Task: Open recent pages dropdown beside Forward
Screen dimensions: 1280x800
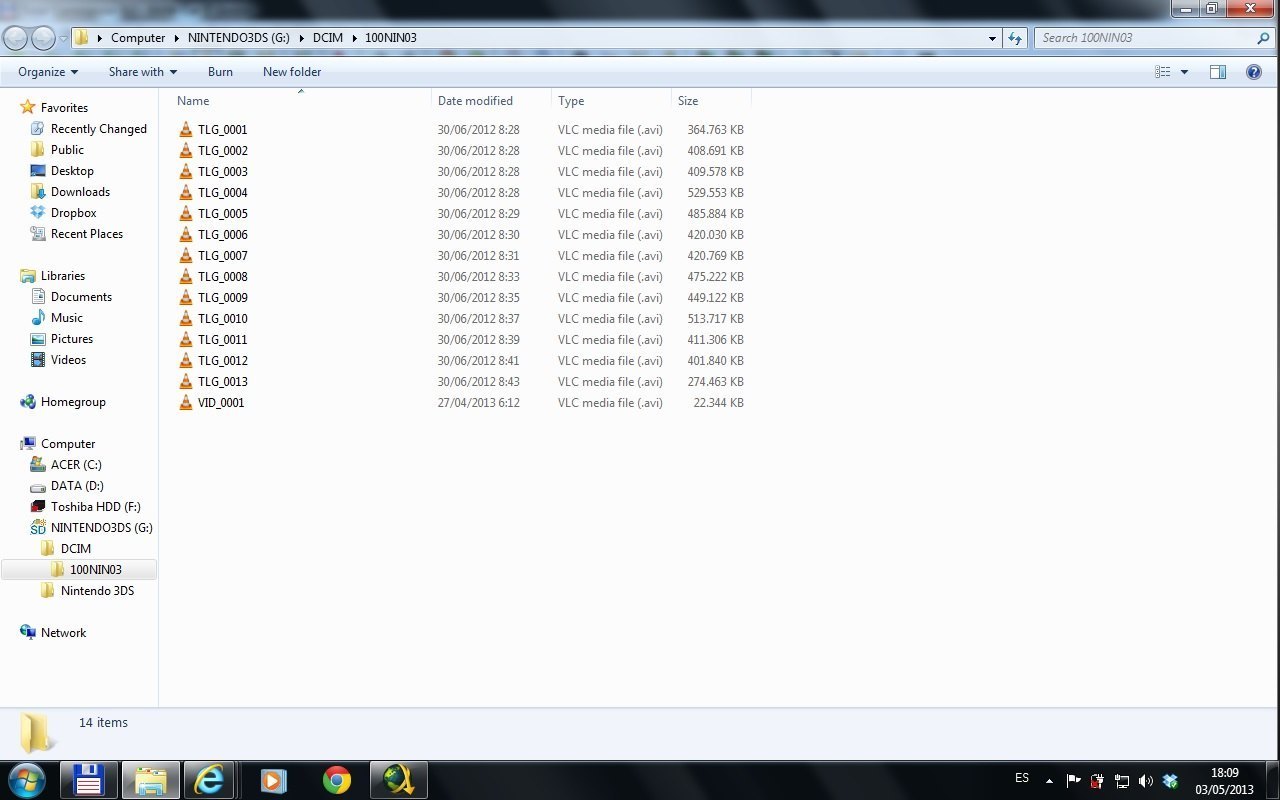Action: click(64, 39)
